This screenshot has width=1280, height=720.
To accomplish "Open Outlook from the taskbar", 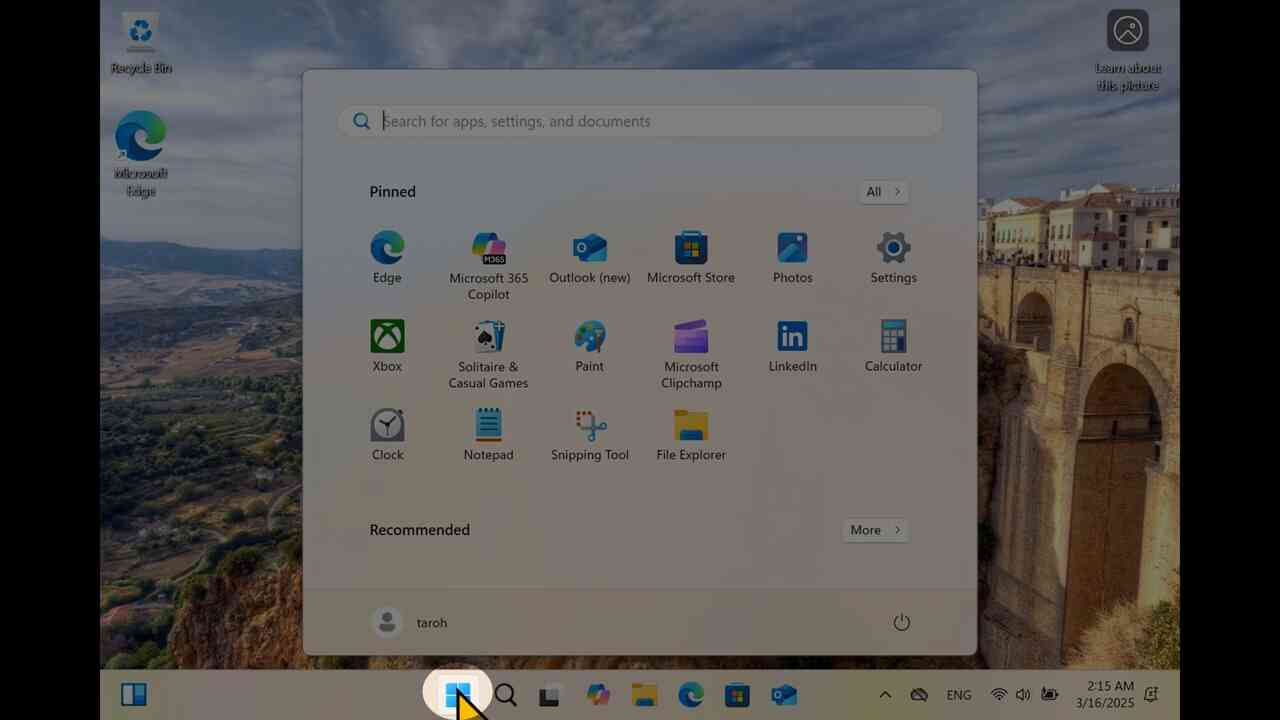I will (784, 694).
